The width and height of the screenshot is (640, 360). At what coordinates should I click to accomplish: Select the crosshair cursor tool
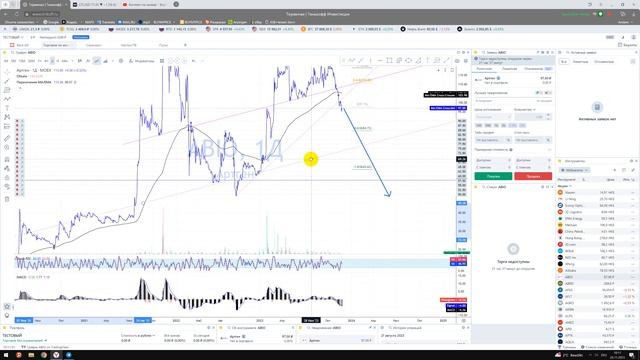[7, 72]
